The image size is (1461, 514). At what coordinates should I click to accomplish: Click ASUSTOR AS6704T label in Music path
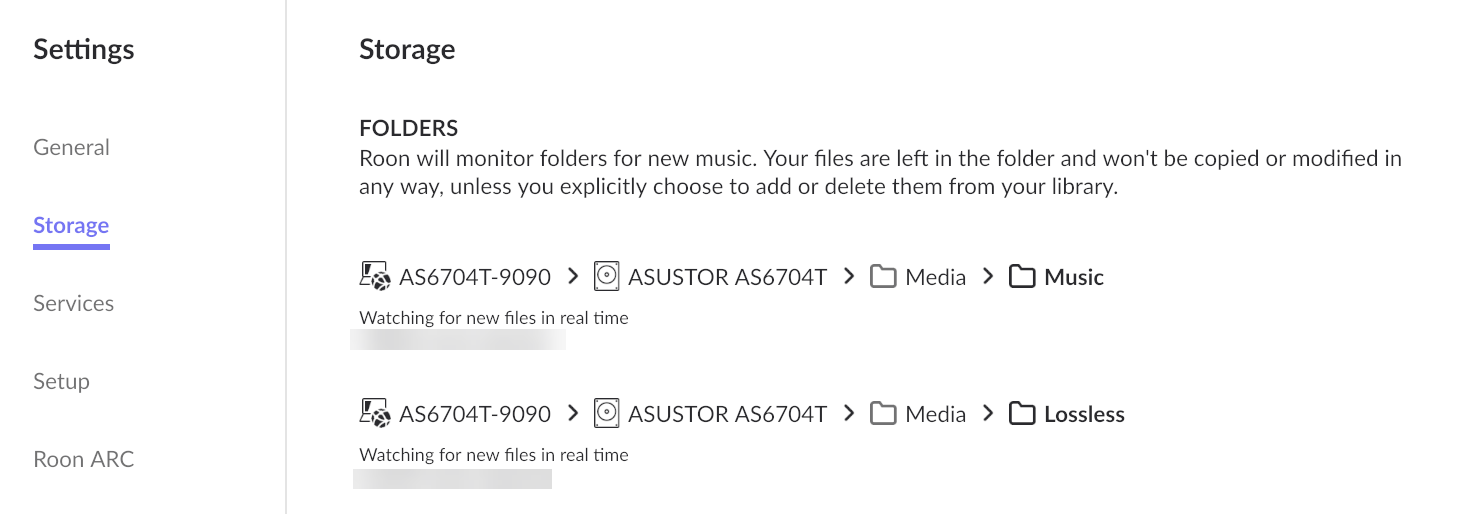coord(727,277)
